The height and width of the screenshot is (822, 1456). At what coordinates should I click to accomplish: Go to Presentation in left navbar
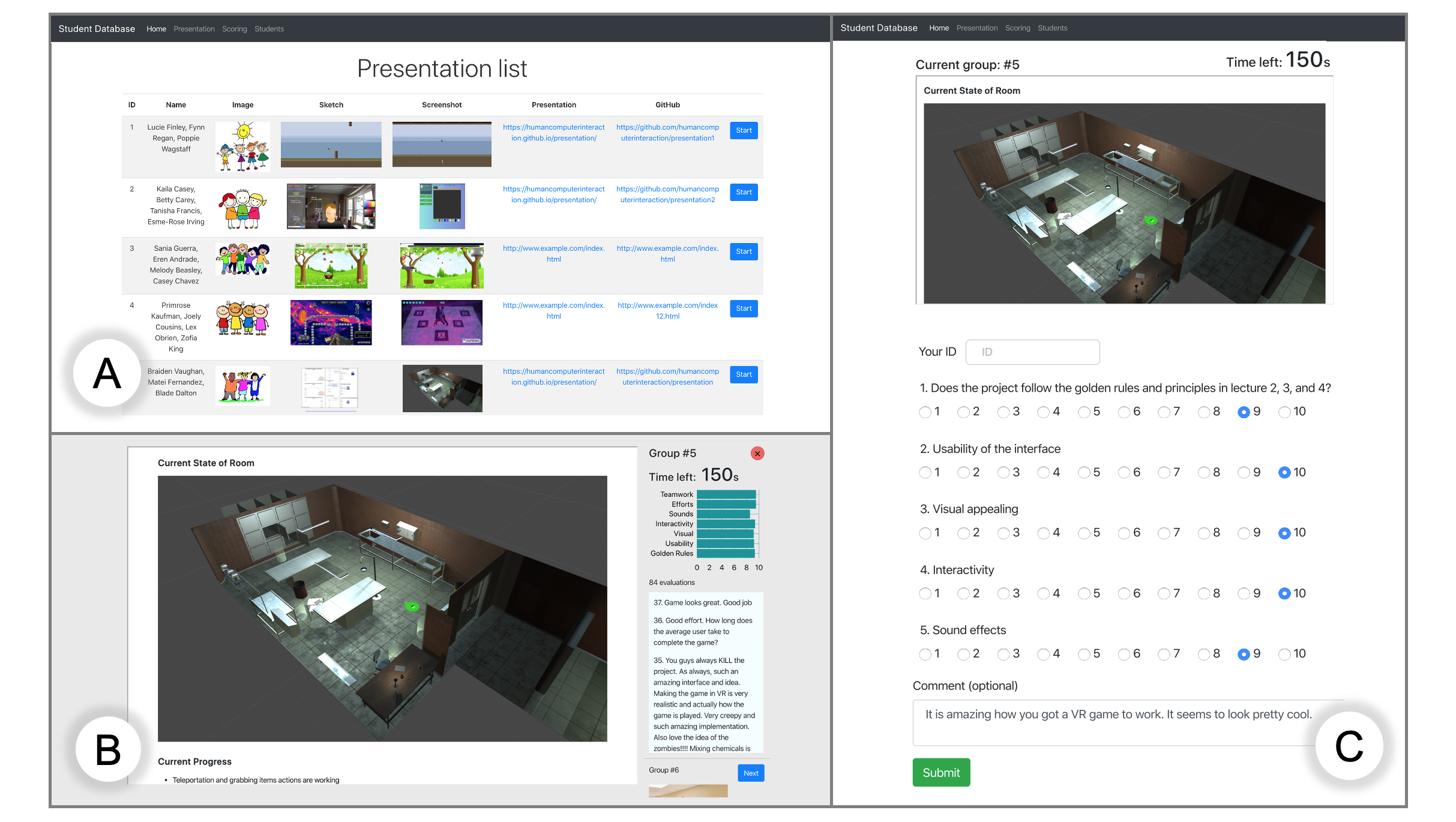(194, 29)
